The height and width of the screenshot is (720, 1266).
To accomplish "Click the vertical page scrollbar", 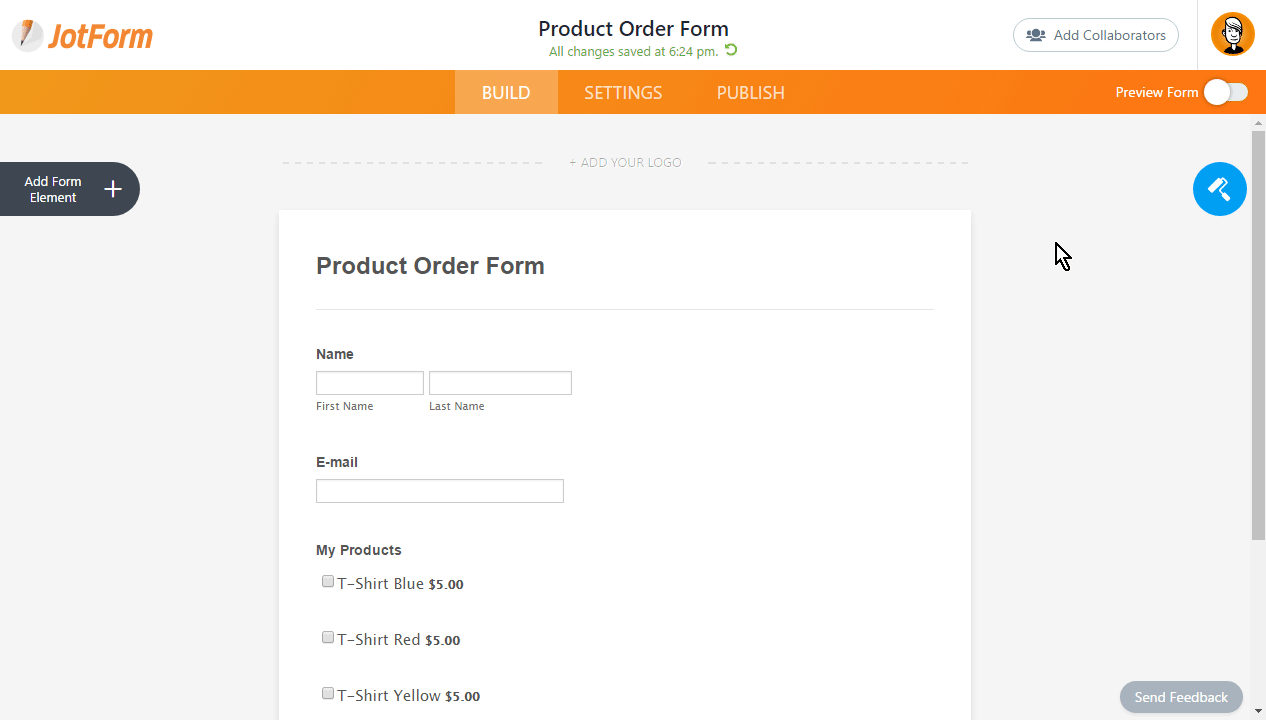I will pos(1258,336).
